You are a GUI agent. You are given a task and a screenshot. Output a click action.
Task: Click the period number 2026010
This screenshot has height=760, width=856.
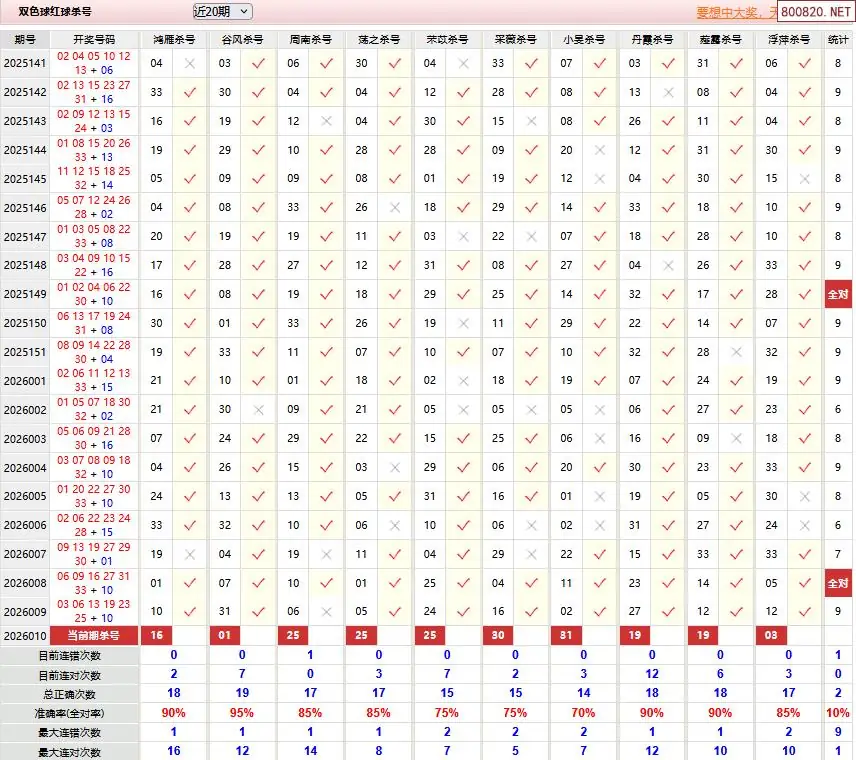25,636
